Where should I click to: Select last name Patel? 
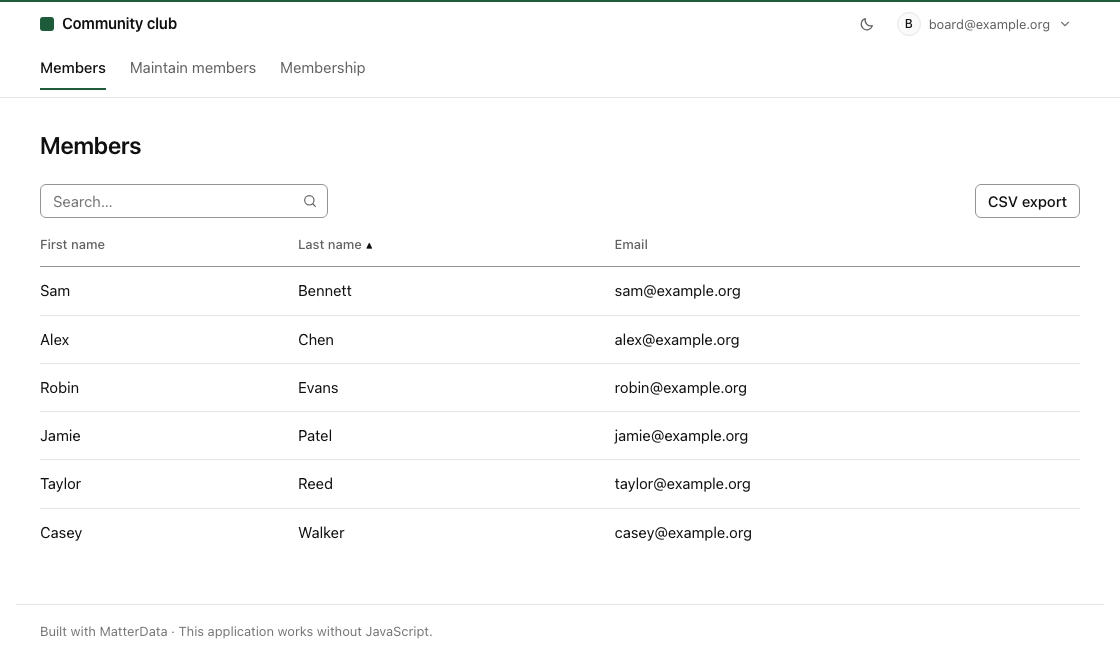(x=314, y=436)
